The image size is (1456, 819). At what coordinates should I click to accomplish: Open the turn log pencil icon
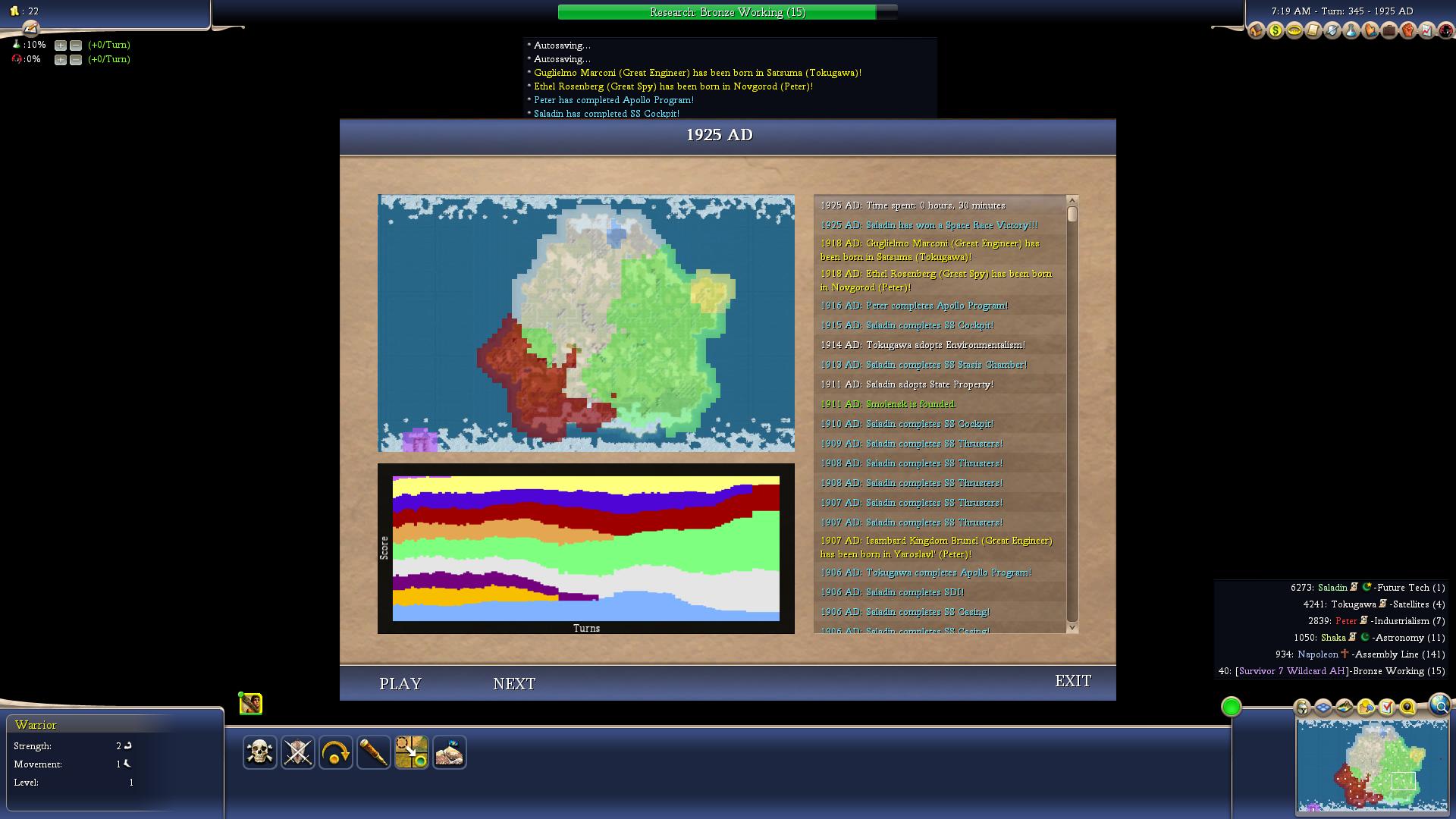coord(30,28)
